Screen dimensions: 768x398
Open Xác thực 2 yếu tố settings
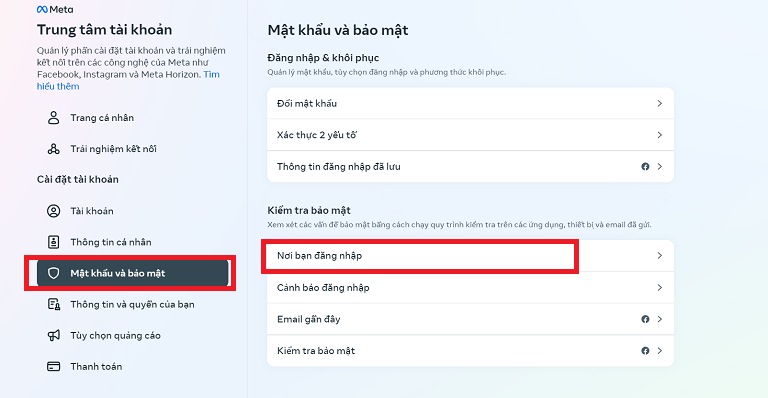[x=470, y=135]
